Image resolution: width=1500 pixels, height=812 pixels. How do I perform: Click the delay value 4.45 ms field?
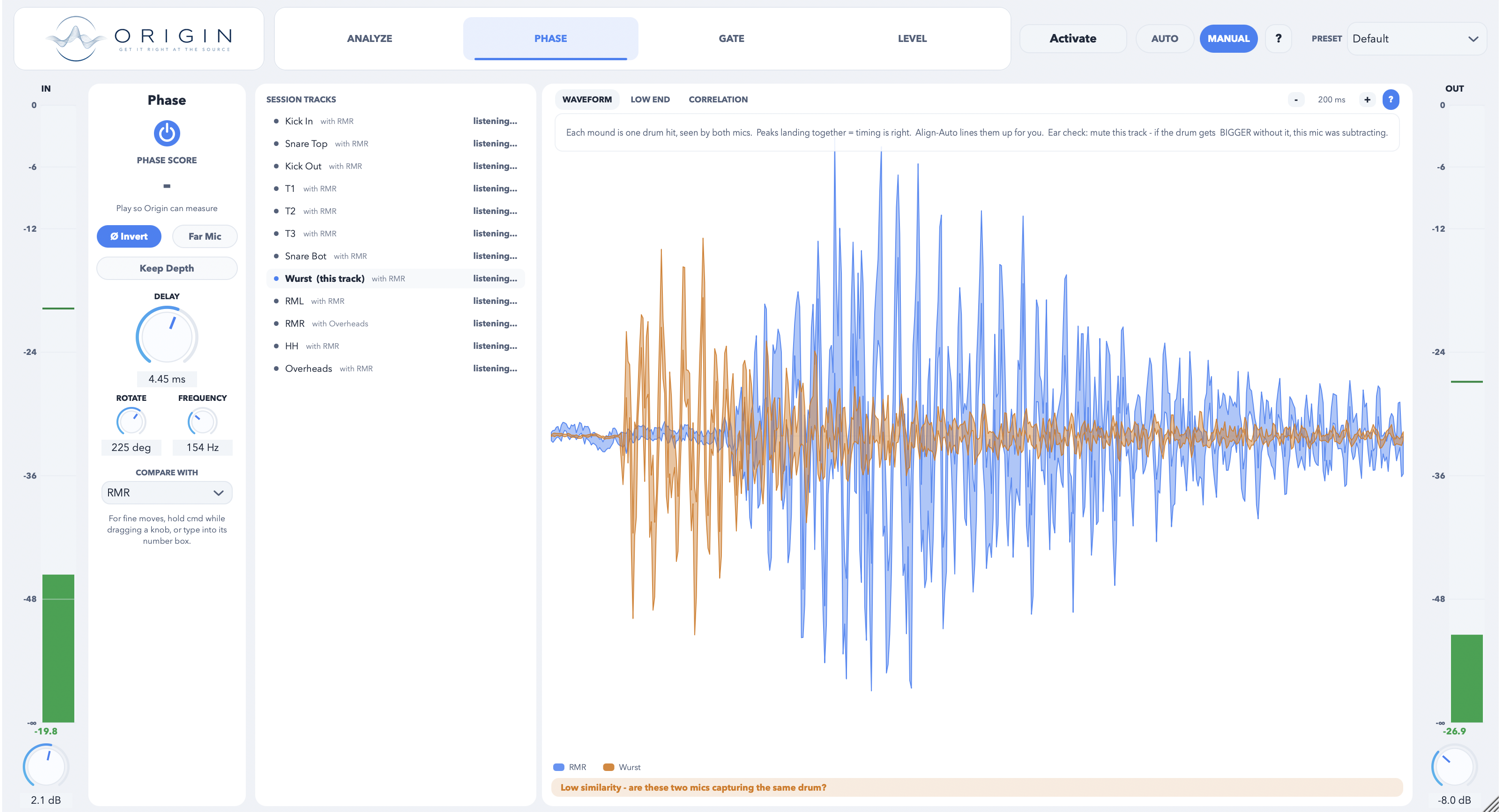[167, 379]
